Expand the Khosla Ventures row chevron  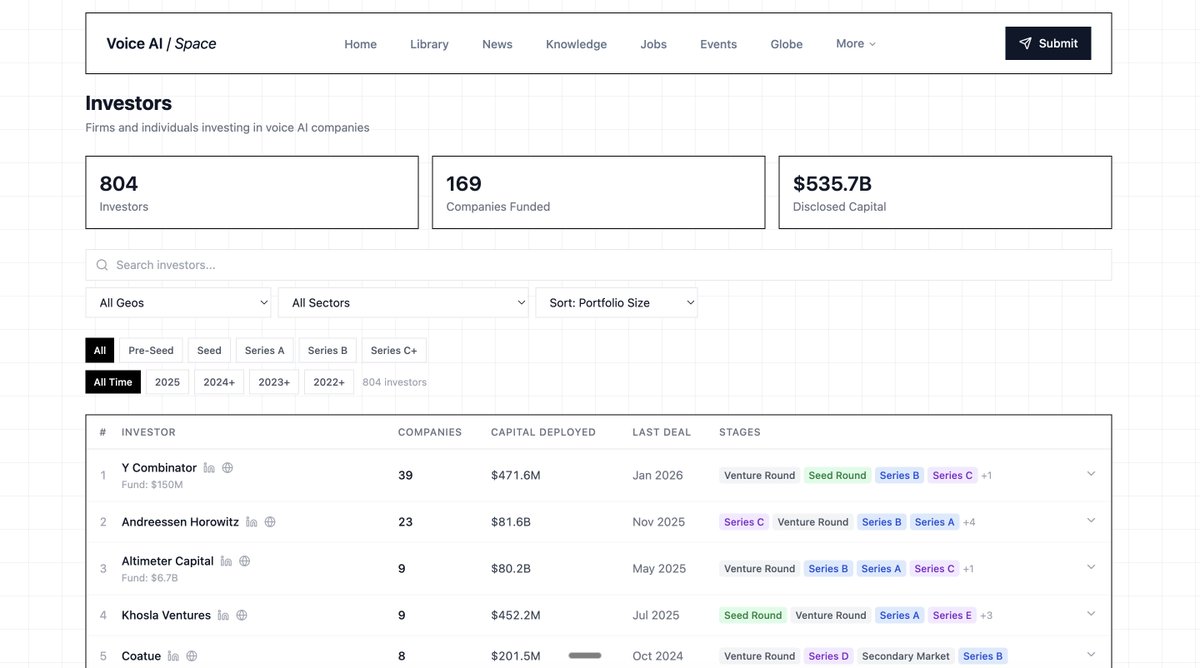pos(1091,614)
